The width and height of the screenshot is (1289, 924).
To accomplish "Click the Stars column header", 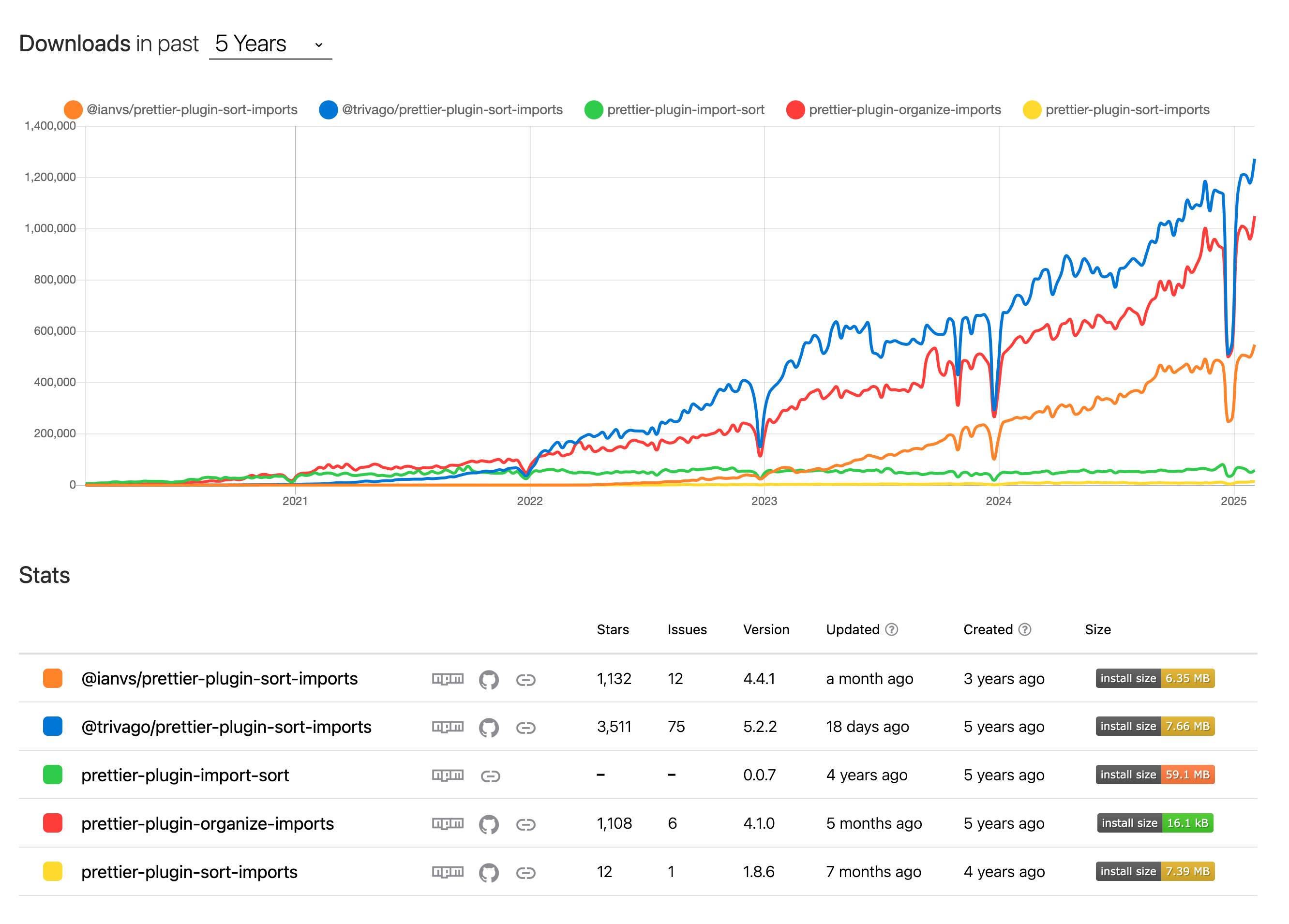I will tap(613, 630).
